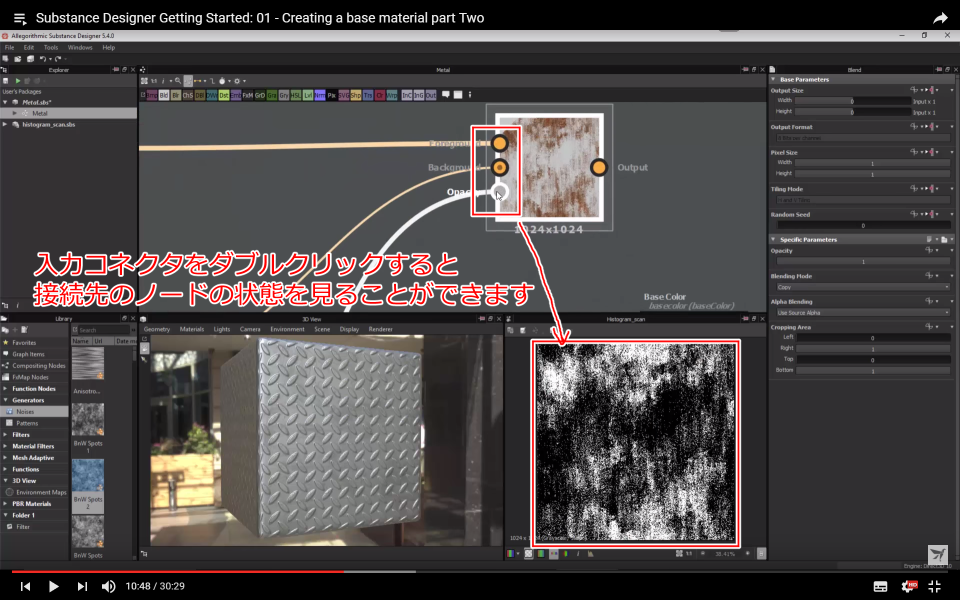
Task: Click the video progress bar
Action: coord(480,572)
